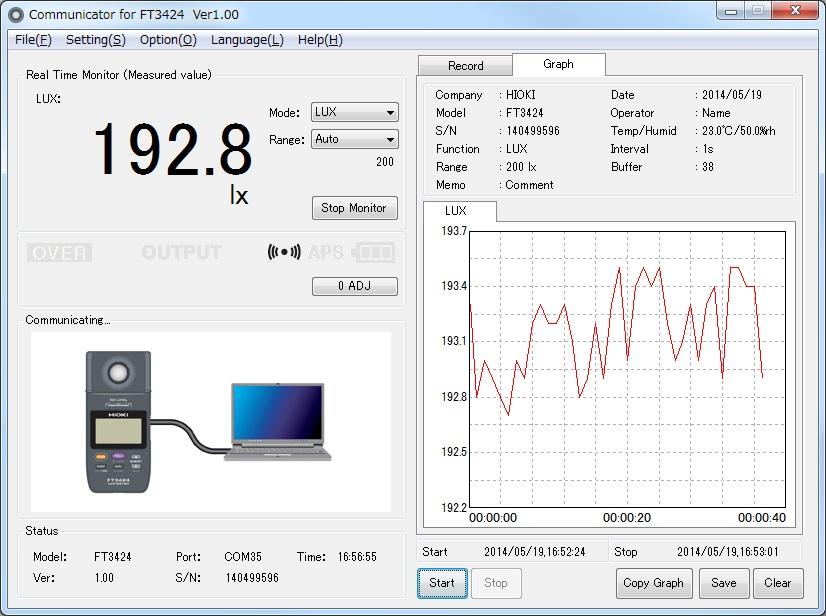
Task: Open the Option menu
Action: [x=168, y=40]
